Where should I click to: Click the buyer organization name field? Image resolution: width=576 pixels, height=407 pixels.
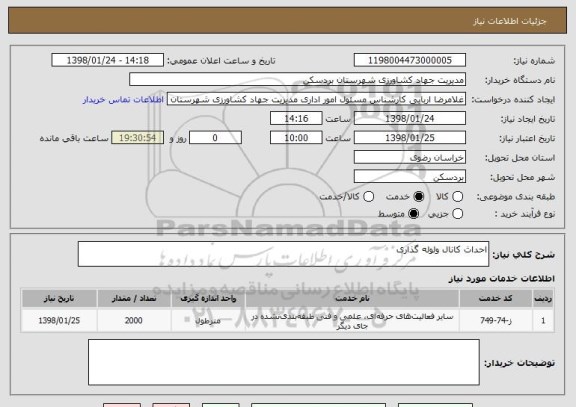(298, 80)
